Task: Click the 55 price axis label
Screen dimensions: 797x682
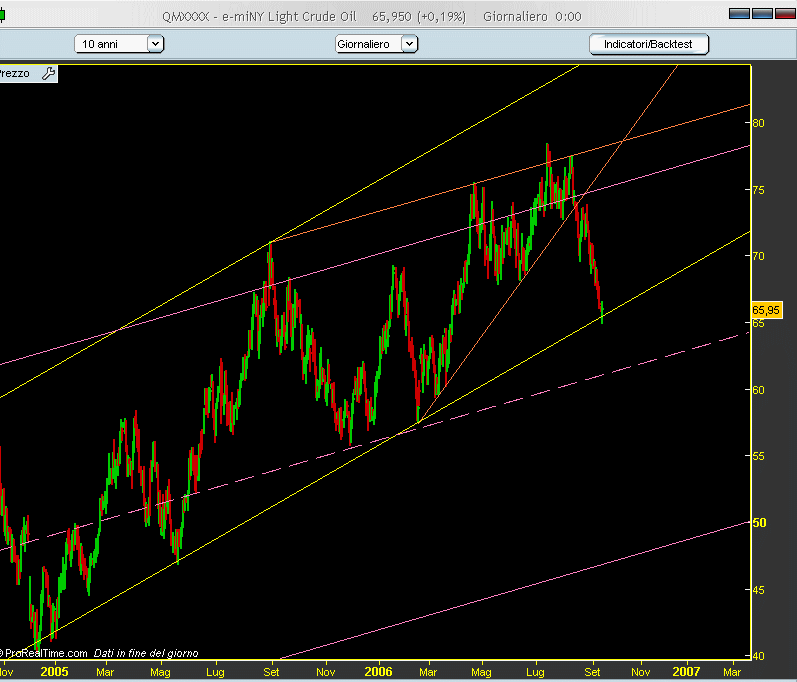Action: coord(758,456)
